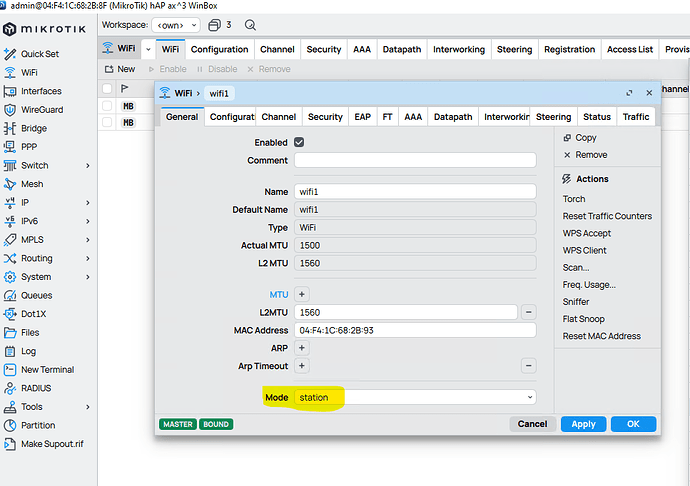The image size is (690, 486).
Task: Expand the IPv6 submenu
Action: [88, 221]
